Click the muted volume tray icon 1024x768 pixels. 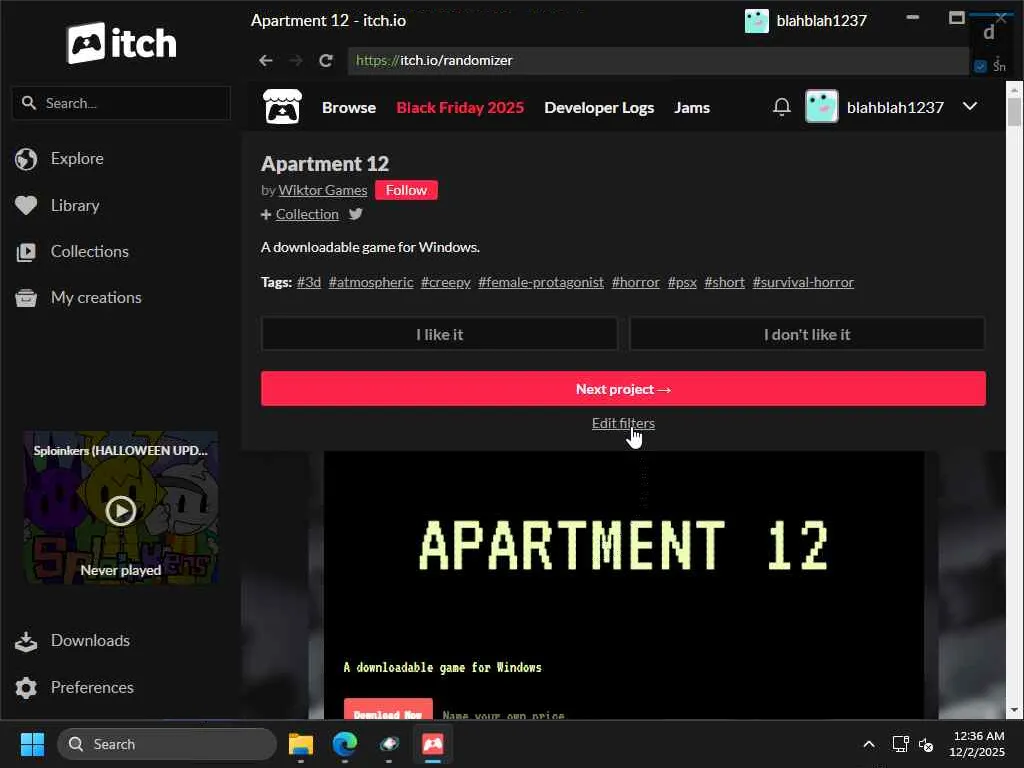coord(925,744)
